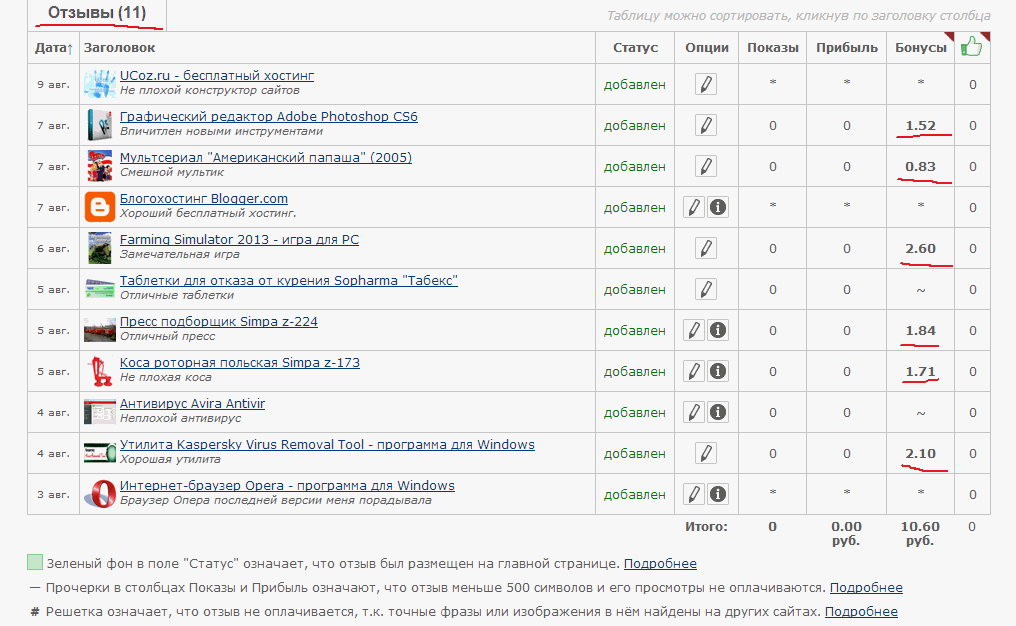Click the Kaspersky Virus Removal Tool thumbnail
The height and width of the screenshot is (626, 1016).
(100, 453)
